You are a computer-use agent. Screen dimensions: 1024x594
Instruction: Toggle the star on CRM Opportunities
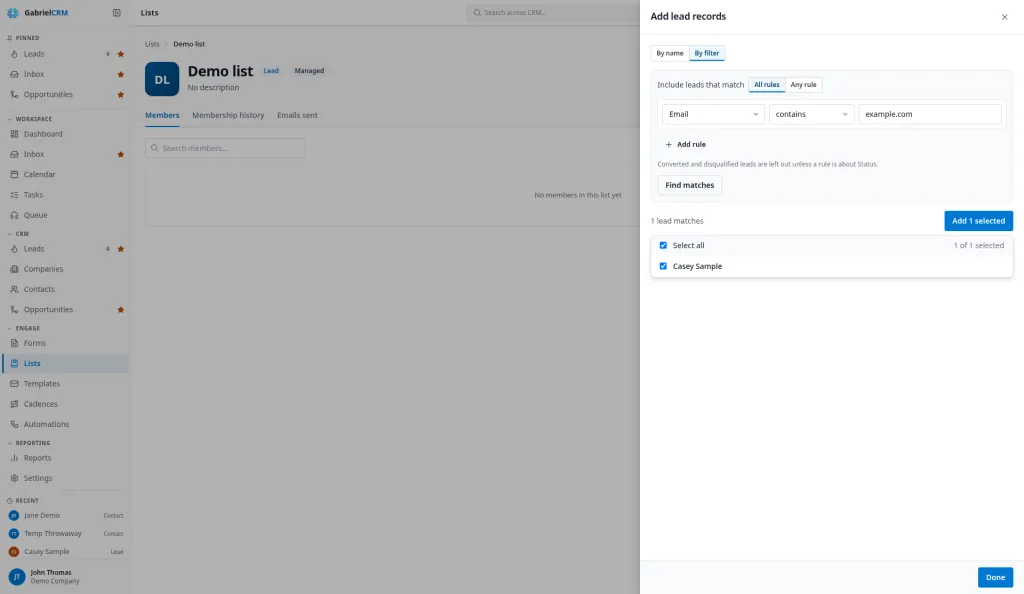[x=121, y=310]
